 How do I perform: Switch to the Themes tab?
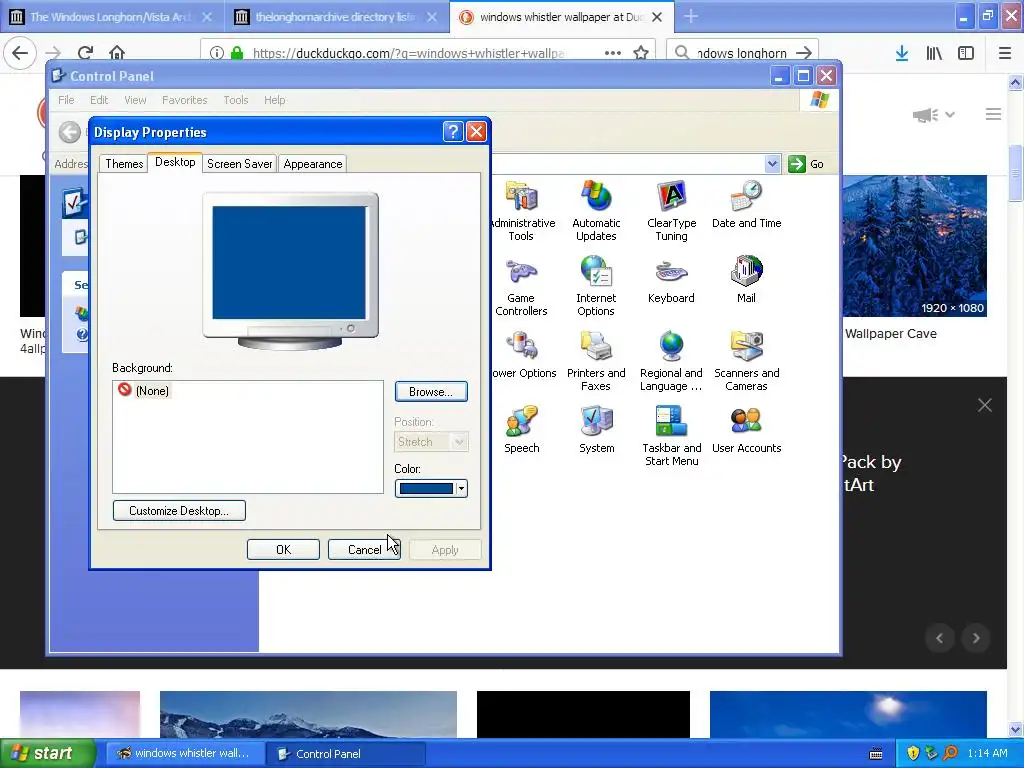click(124, 164)
